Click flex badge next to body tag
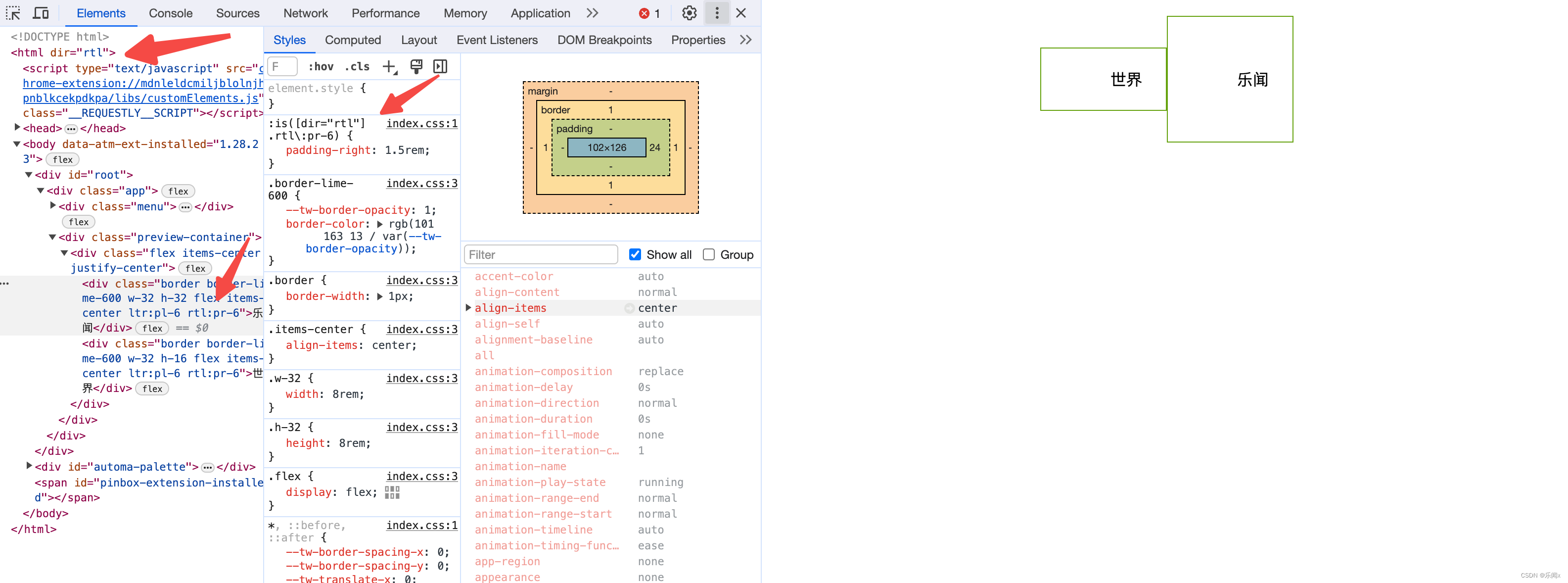Image resolution: width=1568 pixels, height=583 pixels. (63, 160)
